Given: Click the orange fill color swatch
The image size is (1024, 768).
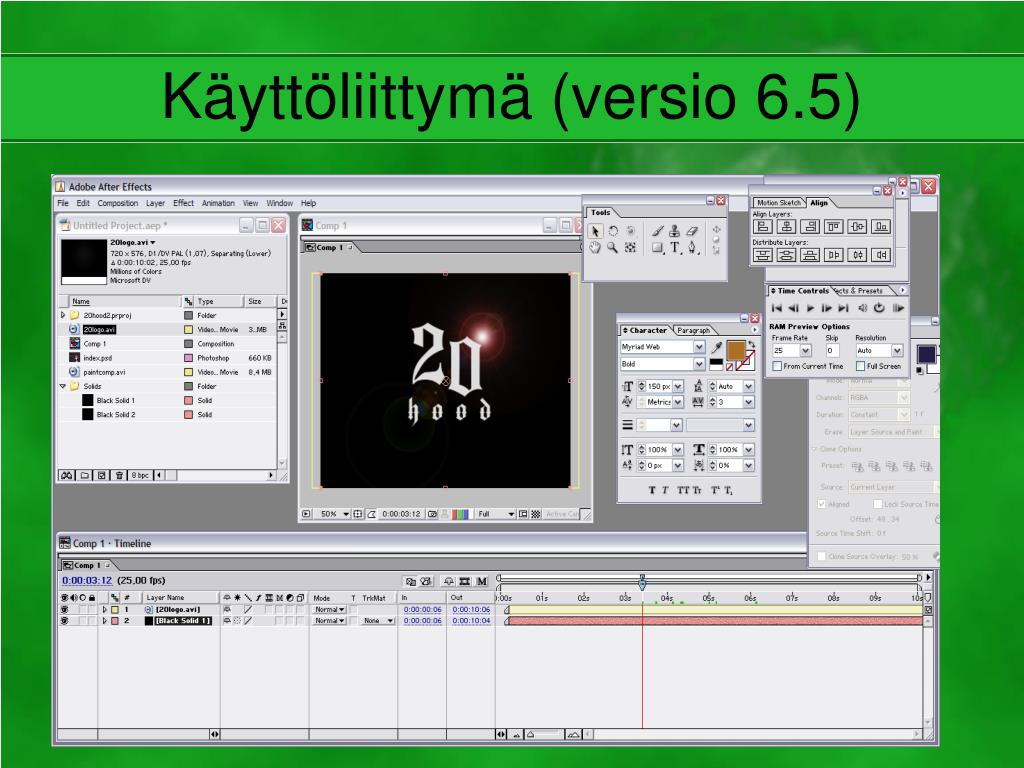Looking at the screenshot, I should coord(735,350).
